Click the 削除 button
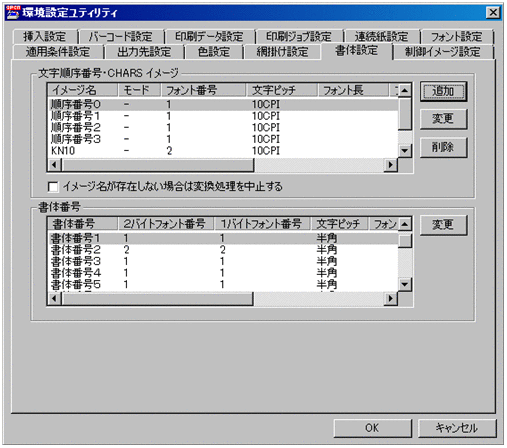The image size is (507, 448). pyautogui.click(x=443, y=147)
